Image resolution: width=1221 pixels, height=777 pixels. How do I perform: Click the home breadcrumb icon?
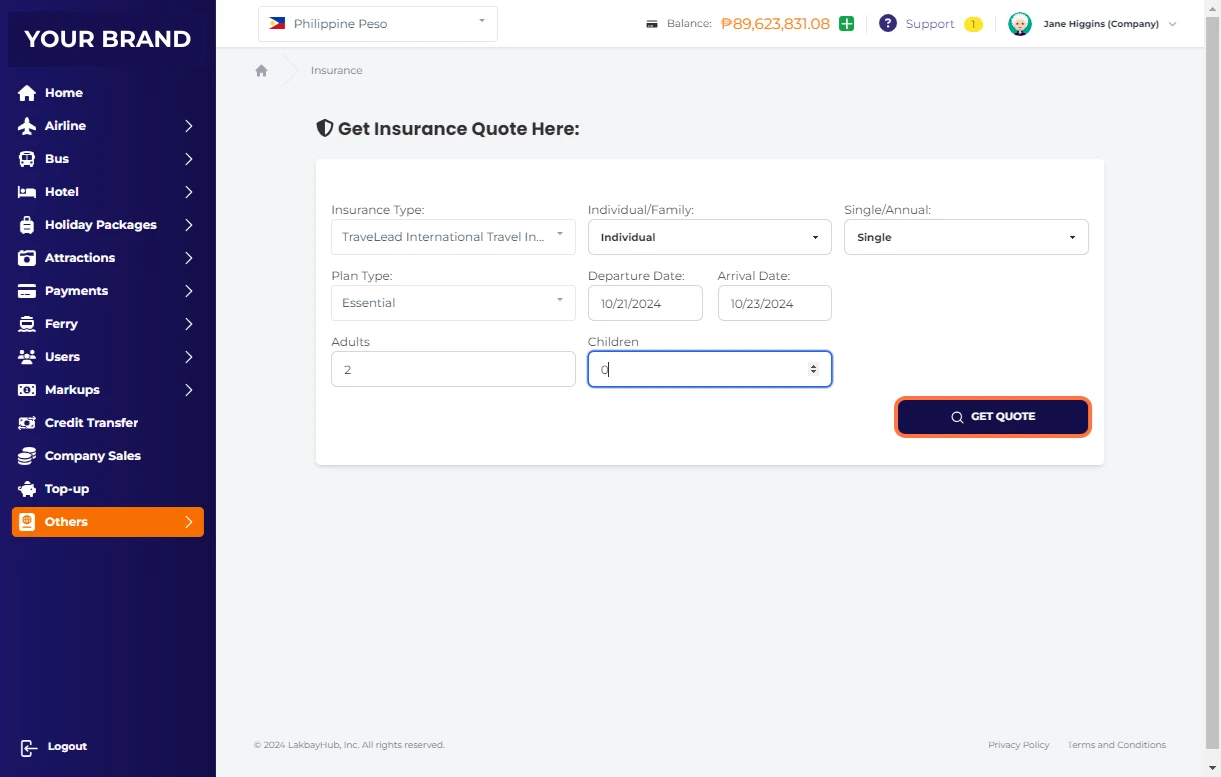261,71
